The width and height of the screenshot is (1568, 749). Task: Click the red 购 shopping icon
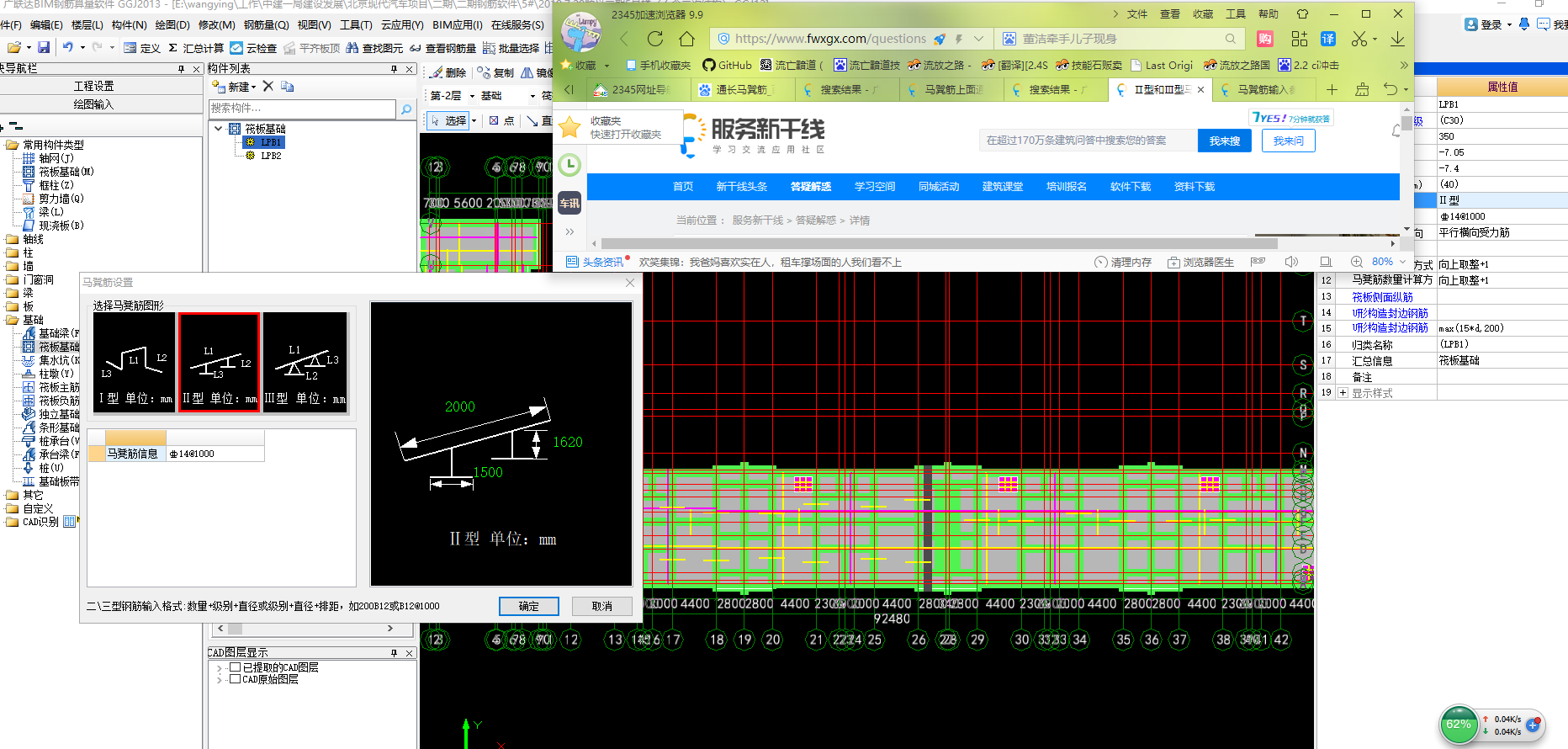pyautogui.click(x=1265, y=39)
